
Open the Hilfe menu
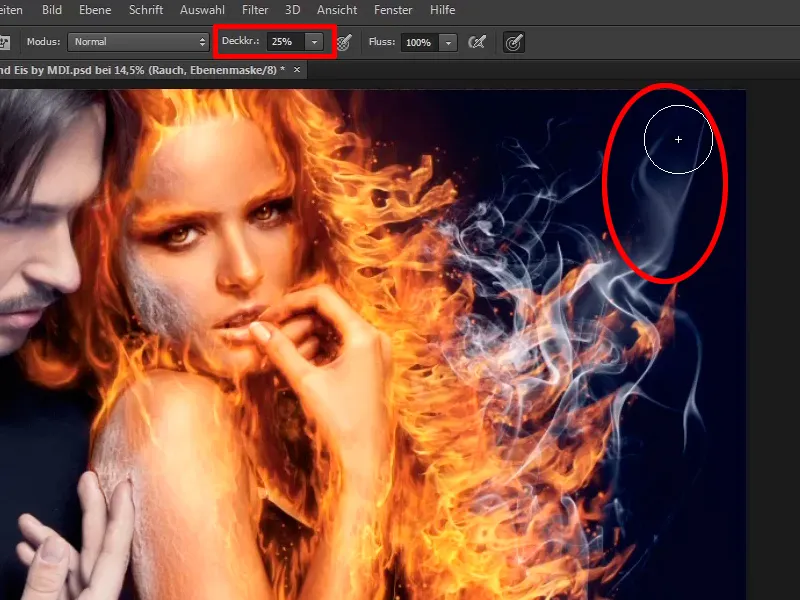(442, 10)
